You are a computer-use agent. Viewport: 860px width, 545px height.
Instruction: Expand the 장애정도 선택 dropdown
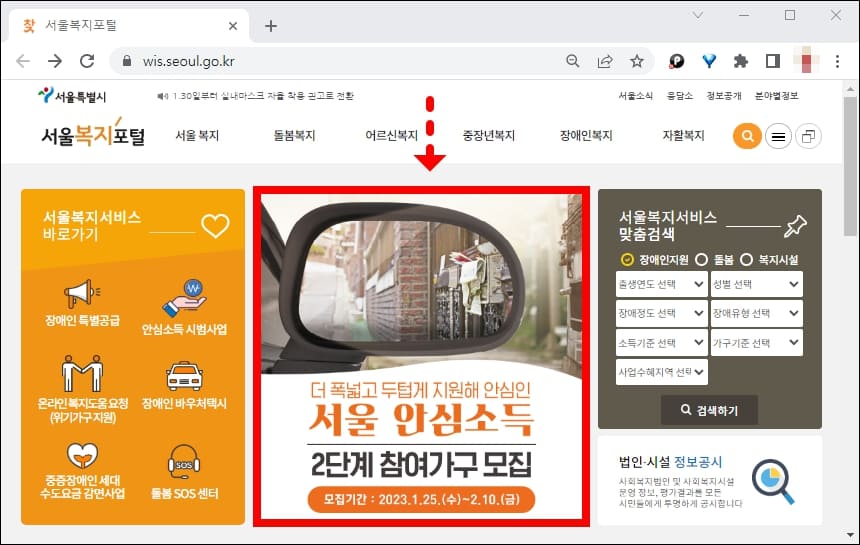661,313
